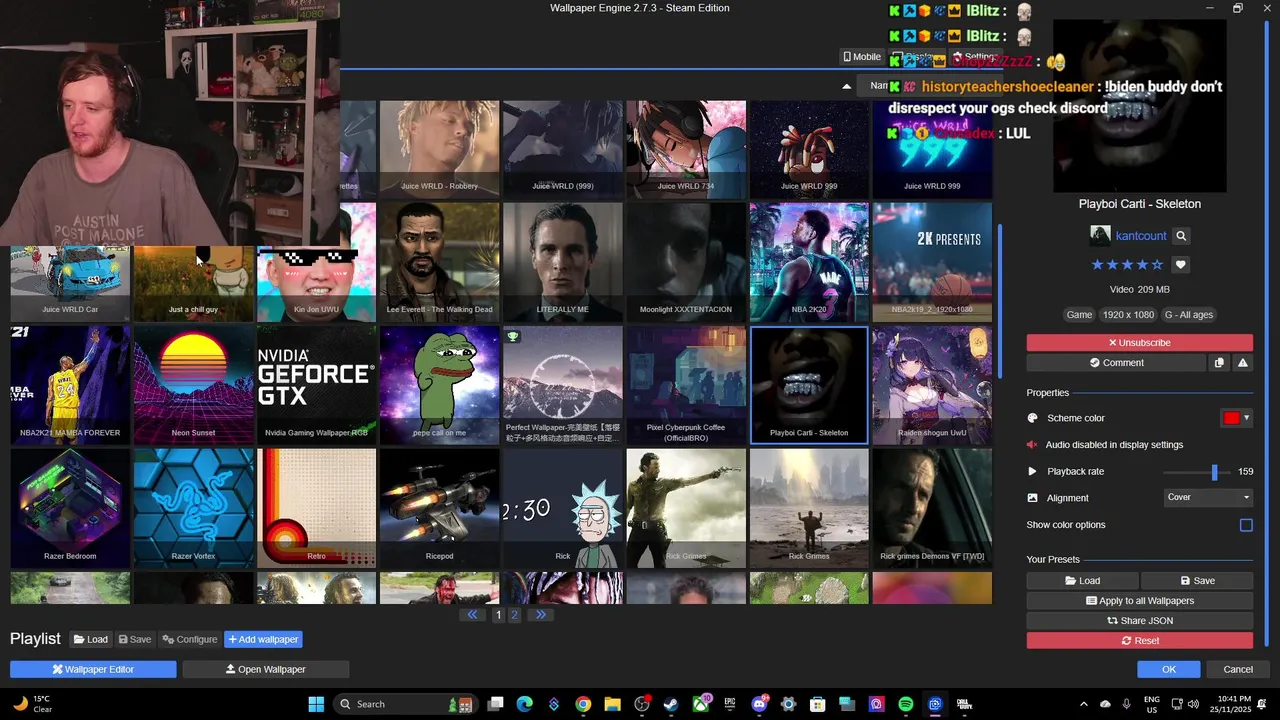This screenshot has width=1280, height=720.
Task: Search for more by kantcount magnifier icon
Action: click(x=1181, y=236)
